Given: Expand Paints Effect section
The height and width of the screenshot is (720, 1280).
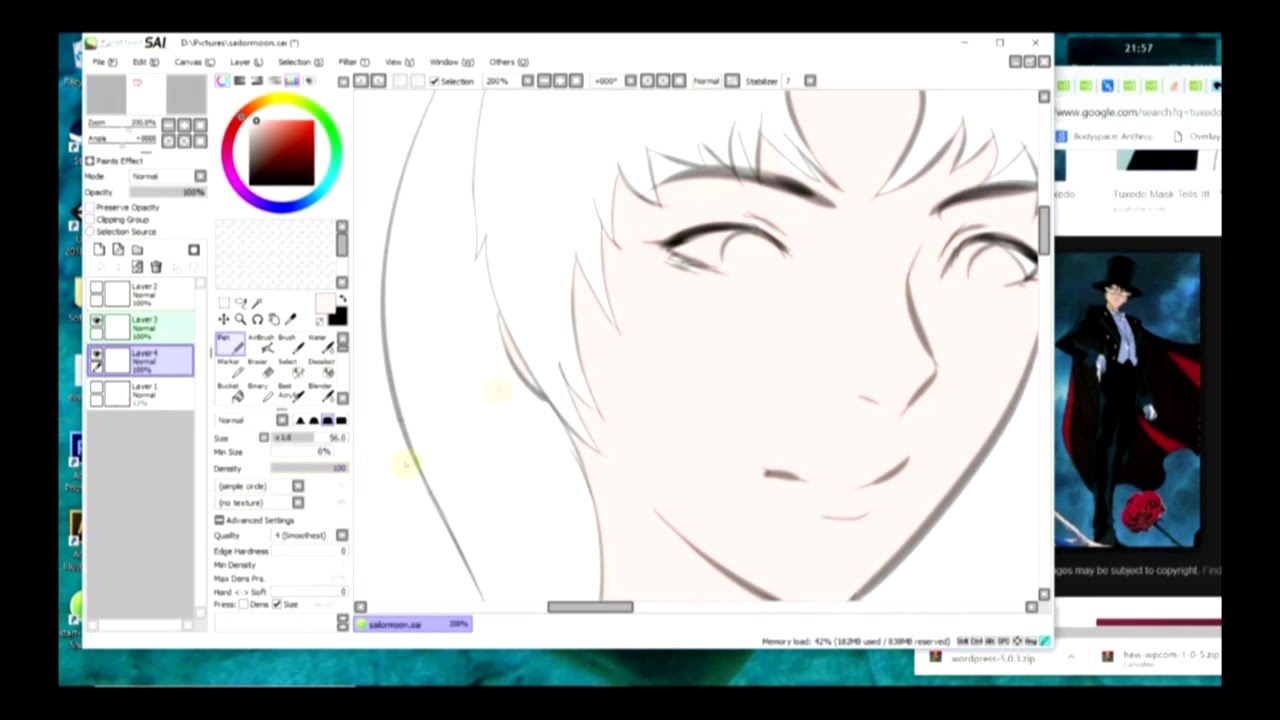Looking at the screenshot, I should coord(90,160).
